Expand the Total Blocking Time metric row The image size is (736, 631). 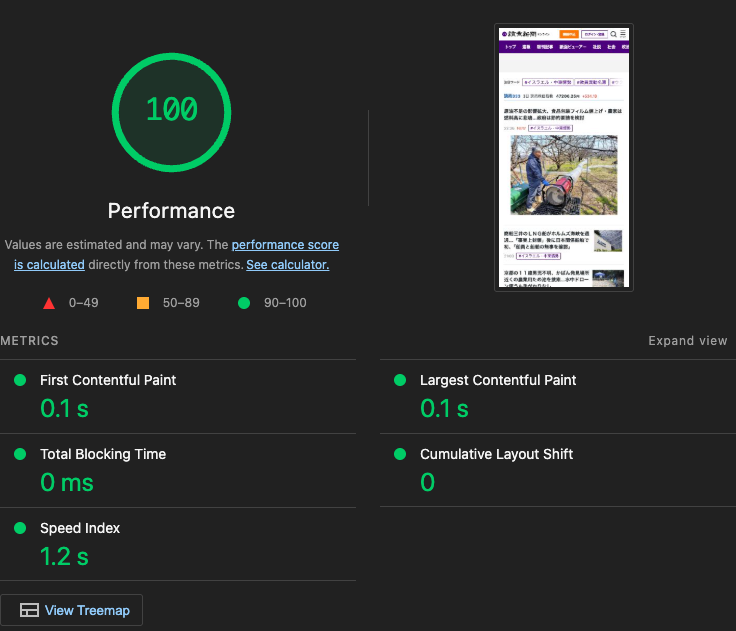click(178, 470)
